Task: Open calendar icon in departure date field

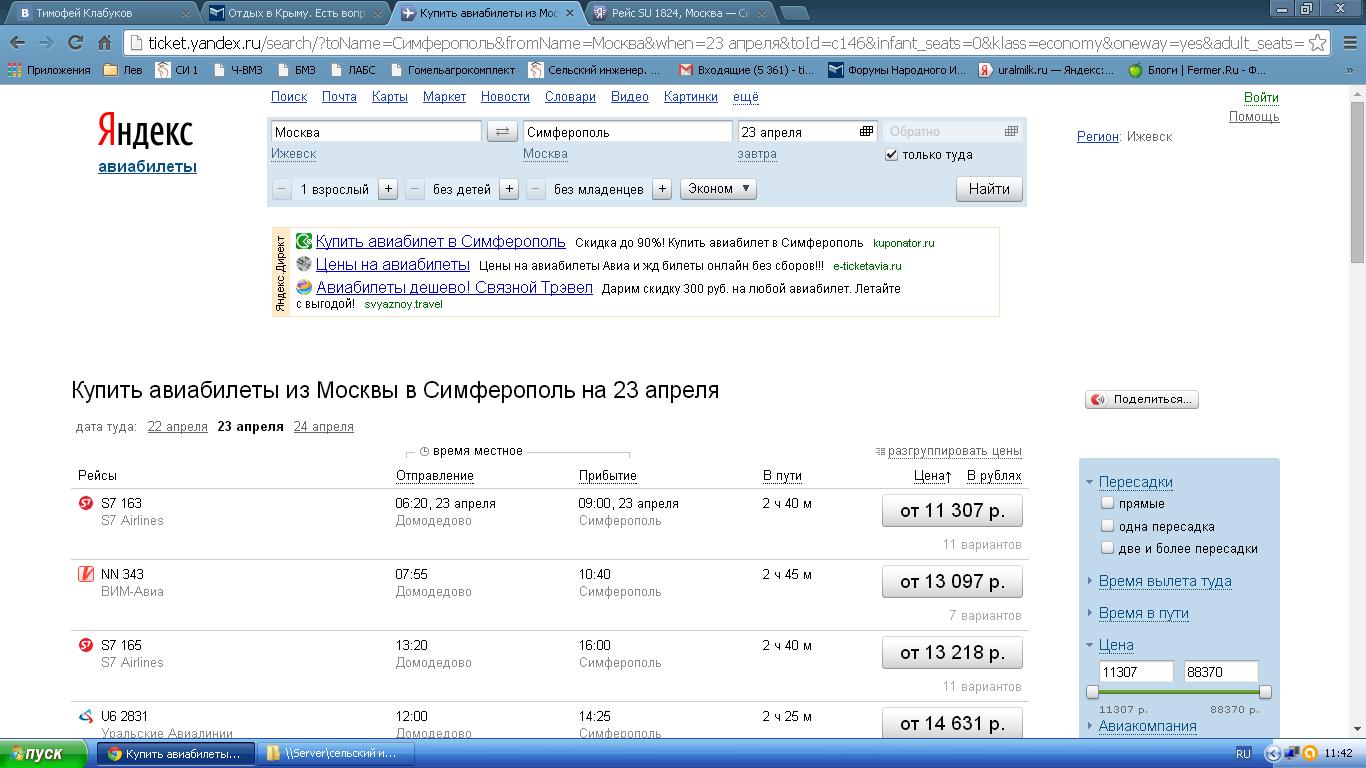Action: click(867, 131)
